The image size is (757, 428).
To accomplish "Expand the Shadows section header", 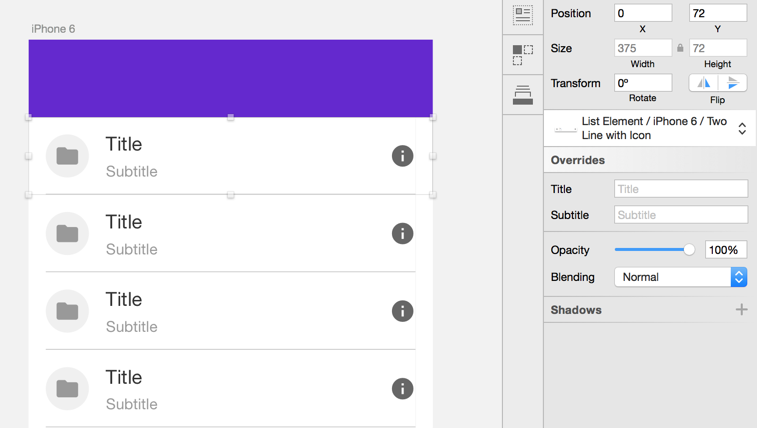I will pos(576,310).
